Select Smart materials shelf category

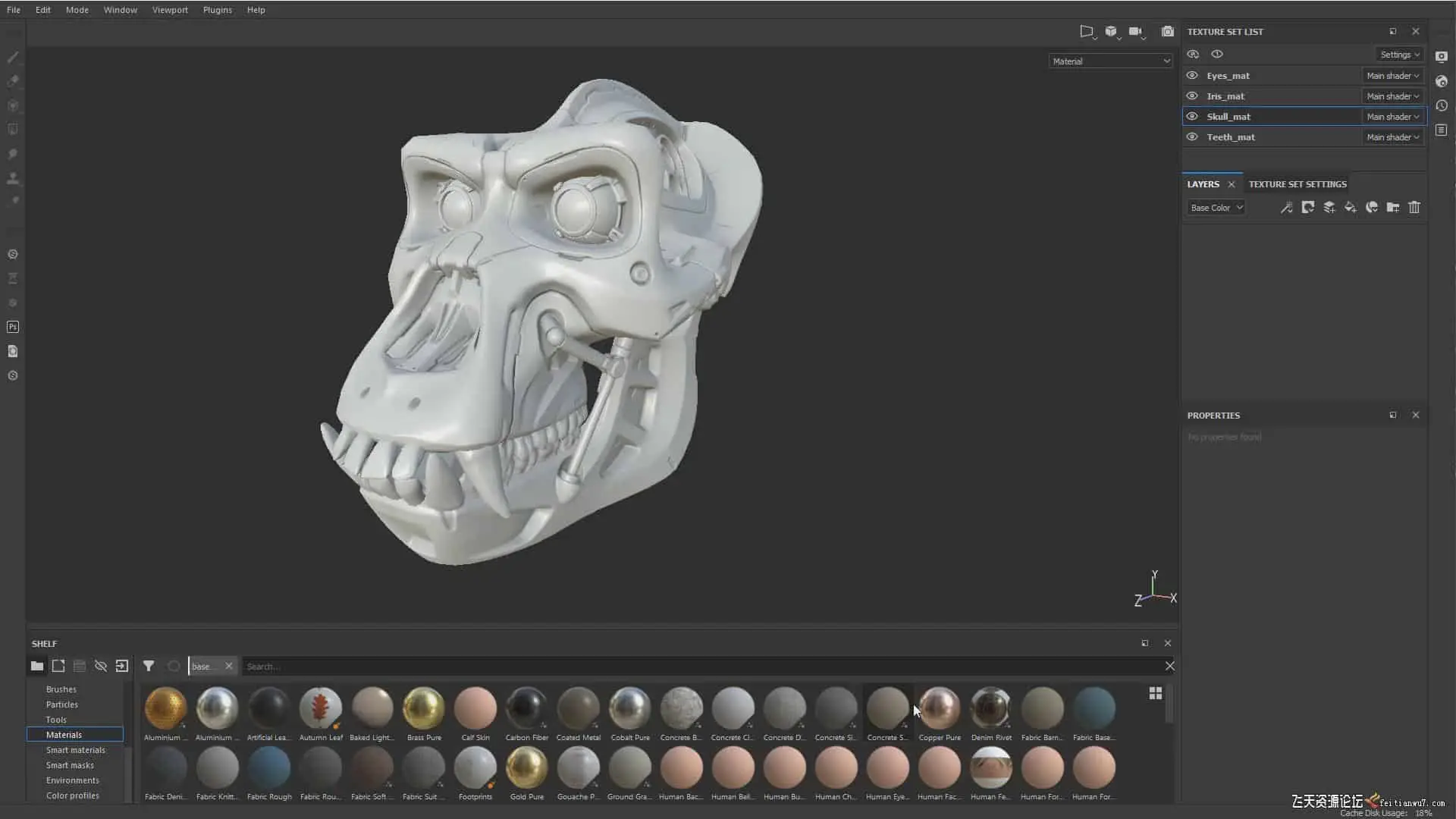75,750
